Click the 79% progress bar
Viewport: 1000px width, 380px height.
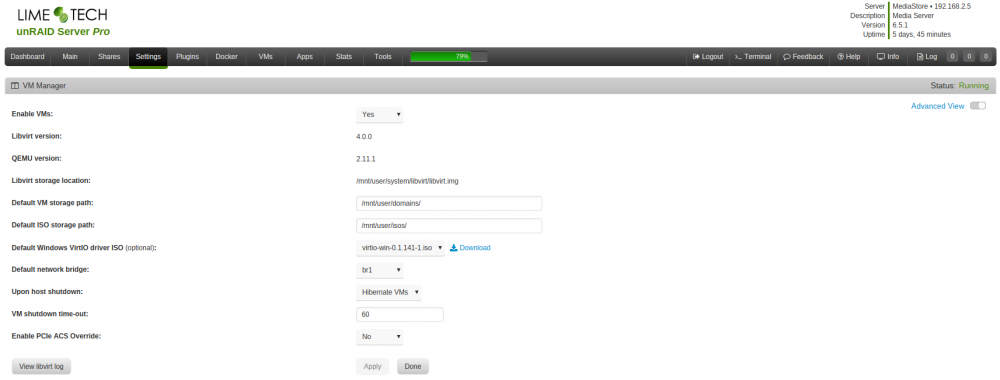(x=449, y=57)
